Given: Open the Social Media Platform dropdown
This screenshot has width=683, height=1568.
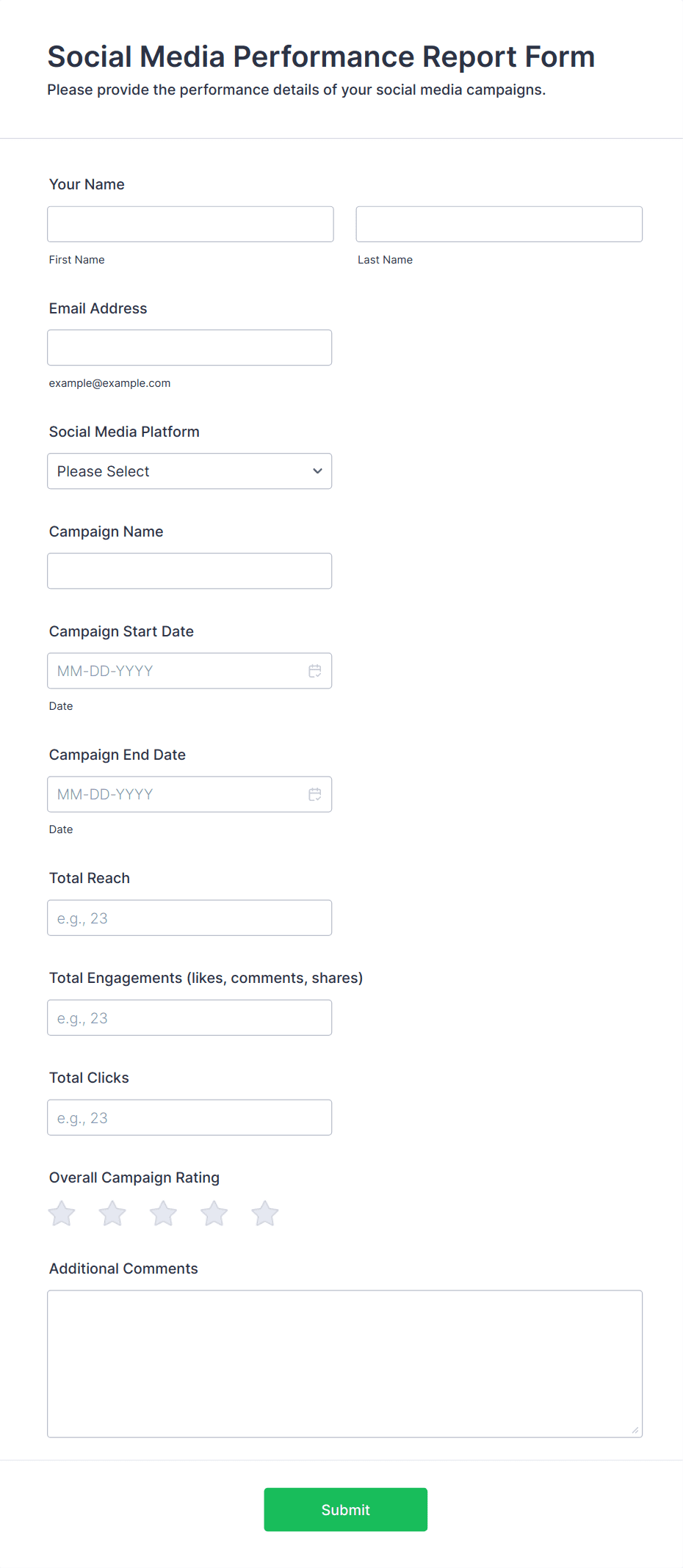Looking at the screenshot, I should (189, 471).
